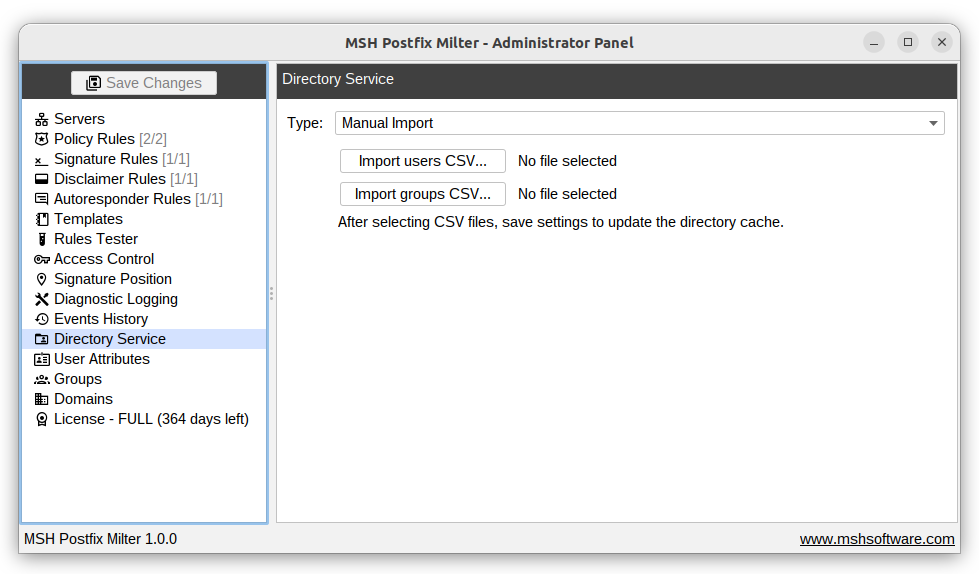This screenshot has width=979, height=574.
Task: Open the Servers section
Action: (x=79, y=119)
